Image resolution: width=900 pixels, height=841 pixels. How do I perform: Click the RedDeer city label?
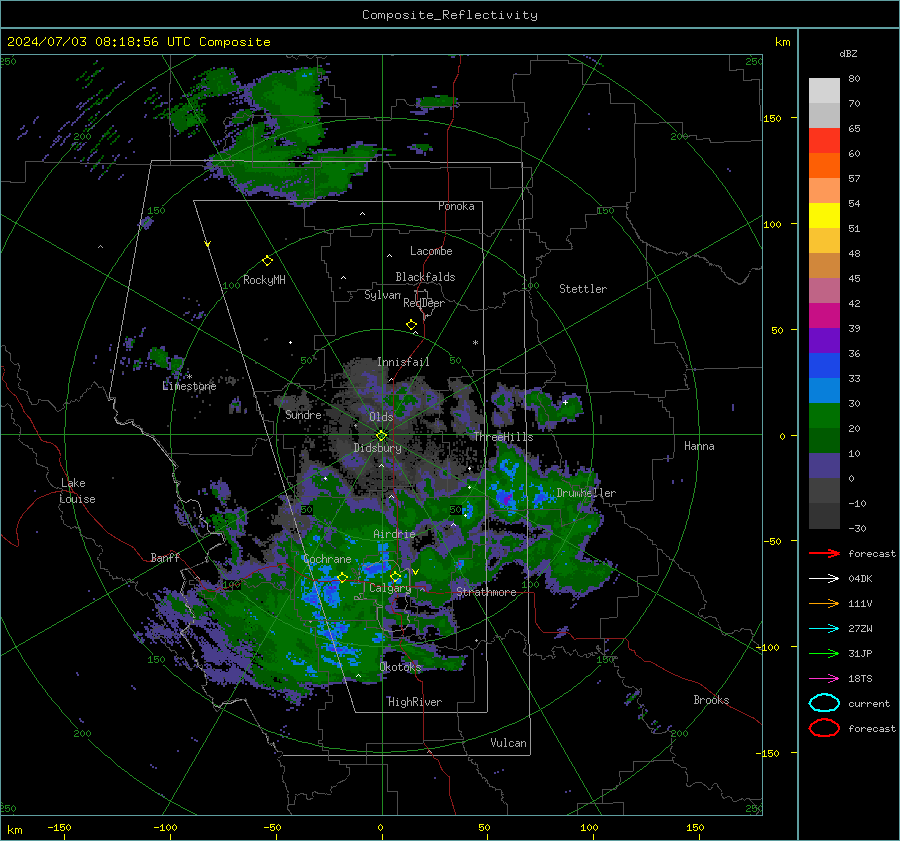coord(424,303)
